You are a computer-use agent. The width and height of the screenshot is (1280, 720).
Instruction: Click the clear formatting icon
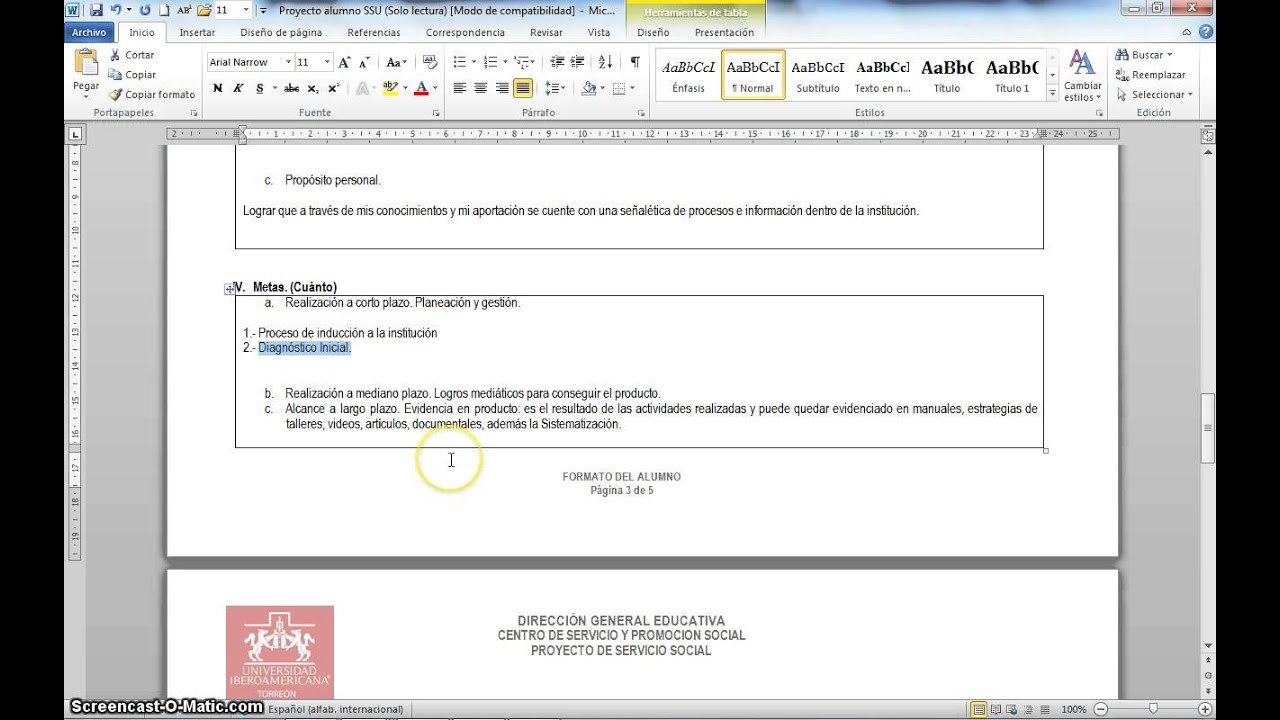point(428,62)
